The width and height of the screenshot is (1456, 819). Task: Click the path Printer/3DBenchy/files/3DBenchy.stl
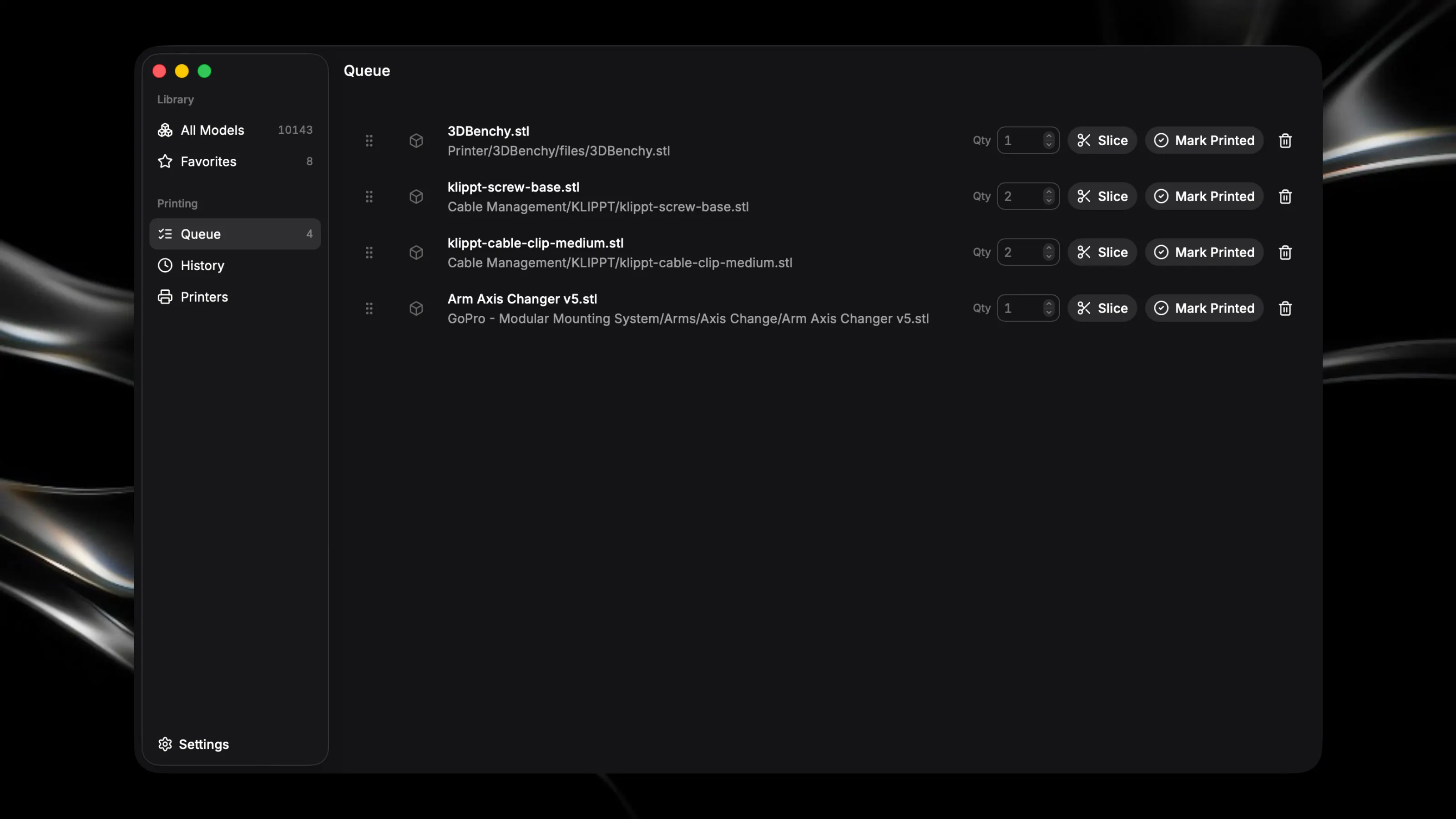[558, 151]
